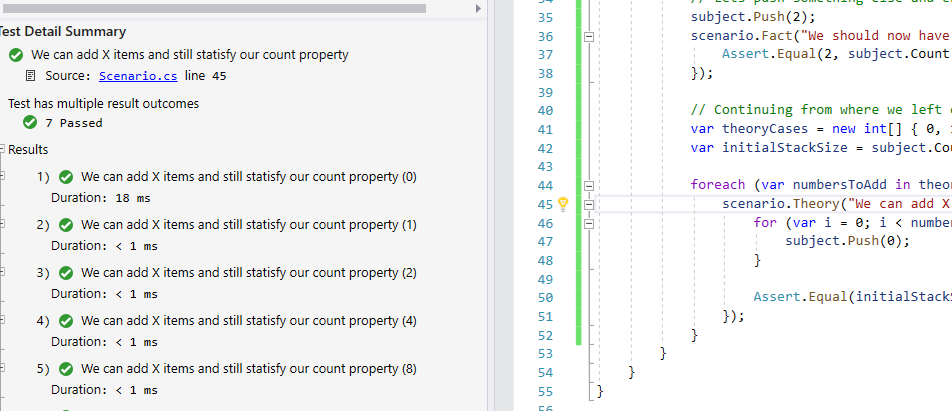Viewport: 952px width, 411px height.
Task: Collapse the foreach block at line 44
Action: (x=588, y=186)
